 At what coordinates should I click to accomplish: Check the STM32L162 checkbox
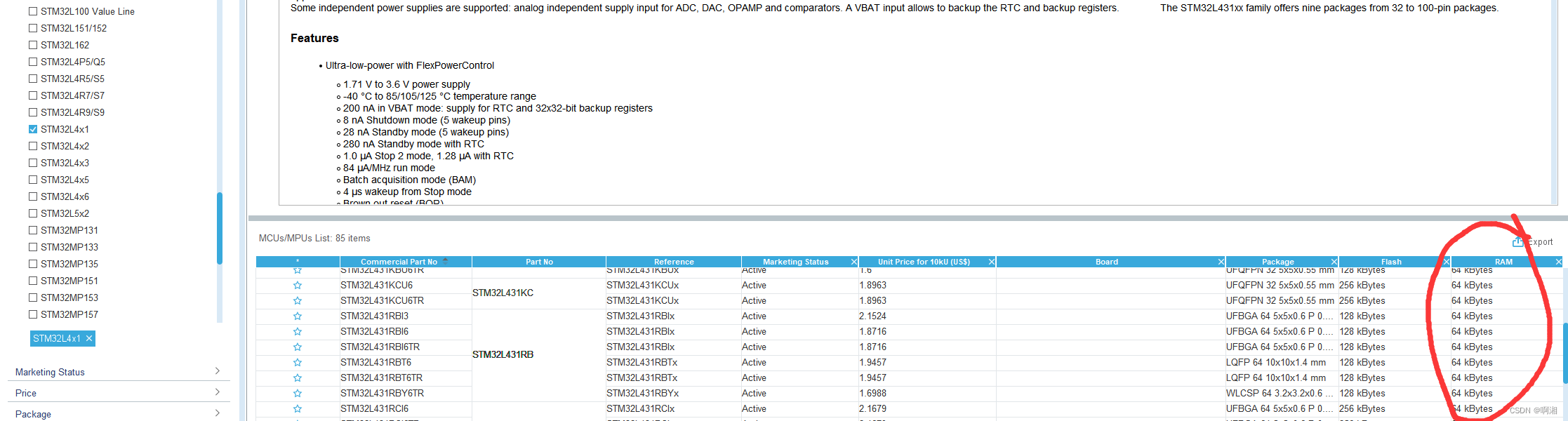tap(33, 45)
